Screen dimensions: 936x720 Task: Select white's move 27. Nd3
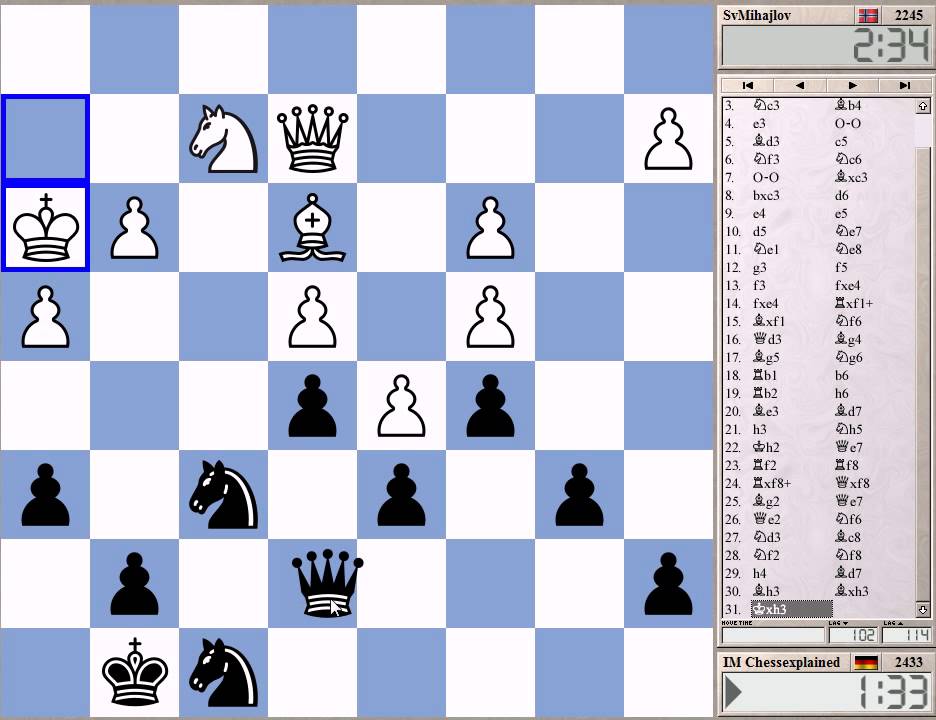click(x=766, y=537)
